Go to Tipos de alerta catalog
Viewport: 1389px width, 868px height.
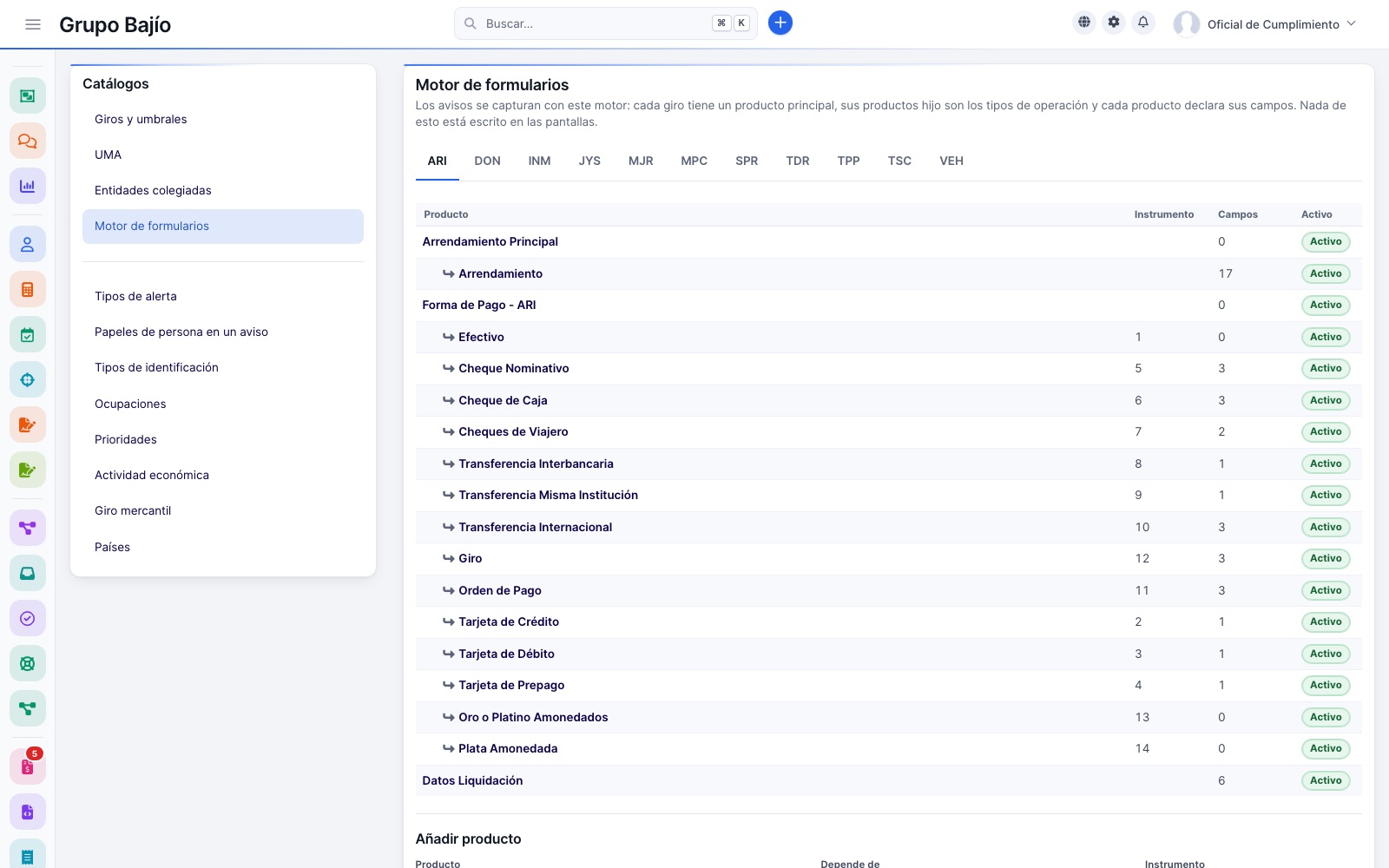(223, 296)
